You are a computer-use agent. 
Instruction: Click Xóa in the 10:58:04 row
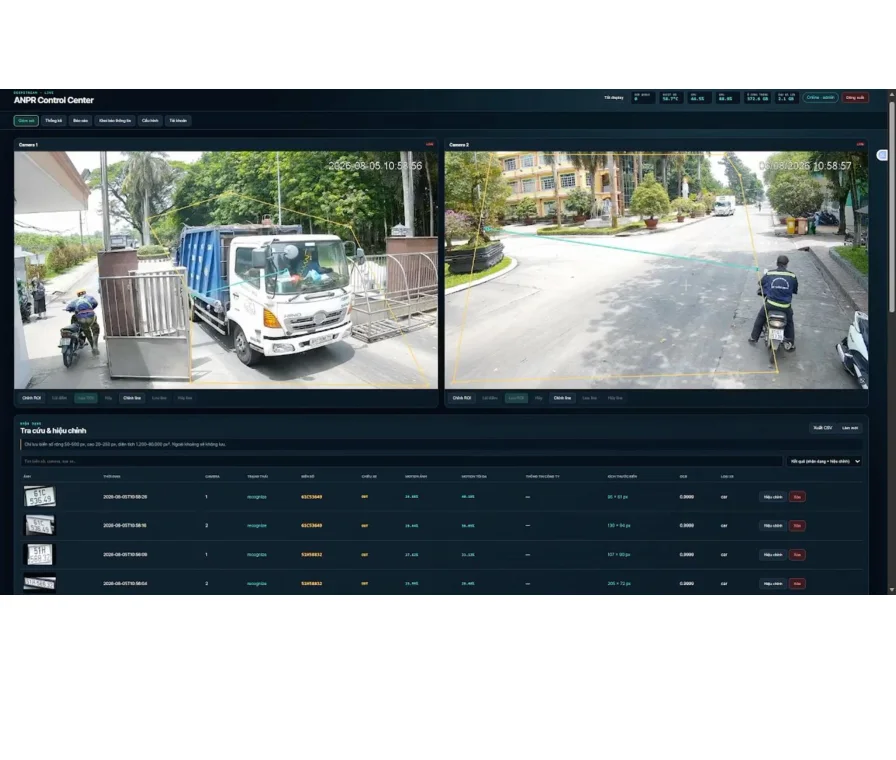[797, 583]
